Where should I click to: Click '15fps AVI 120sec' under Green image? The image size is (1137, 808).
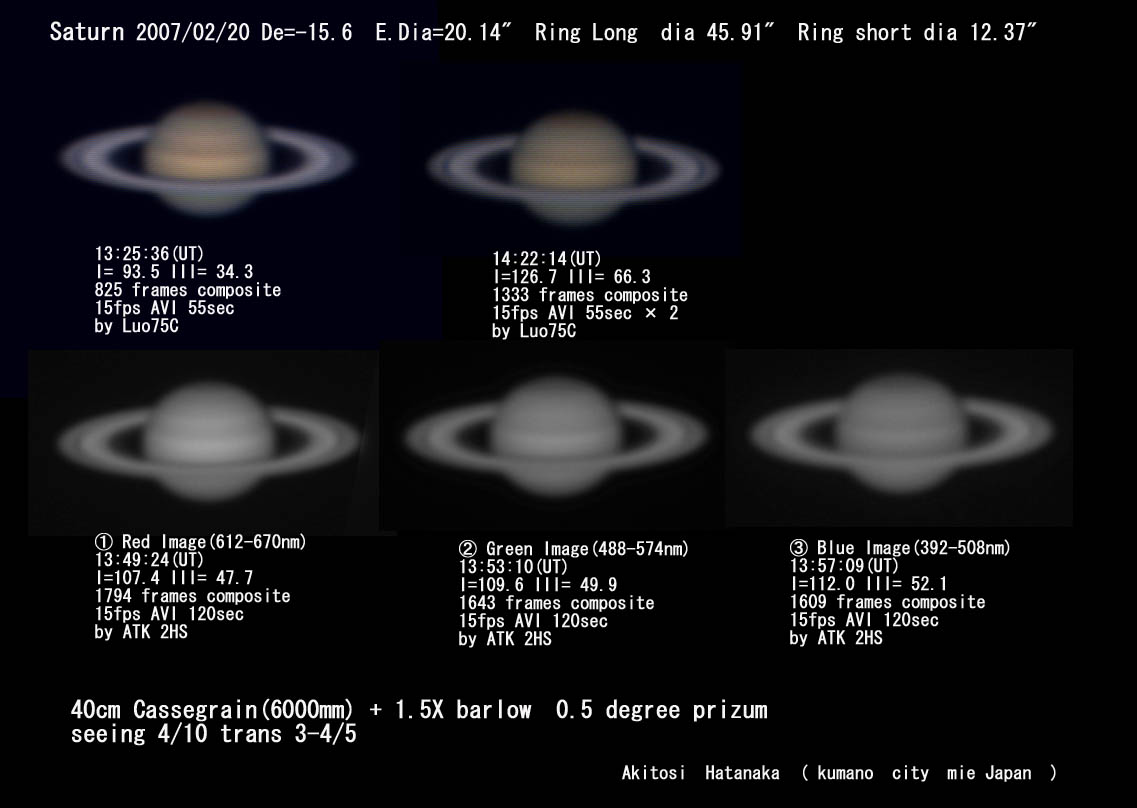[533, 622]
